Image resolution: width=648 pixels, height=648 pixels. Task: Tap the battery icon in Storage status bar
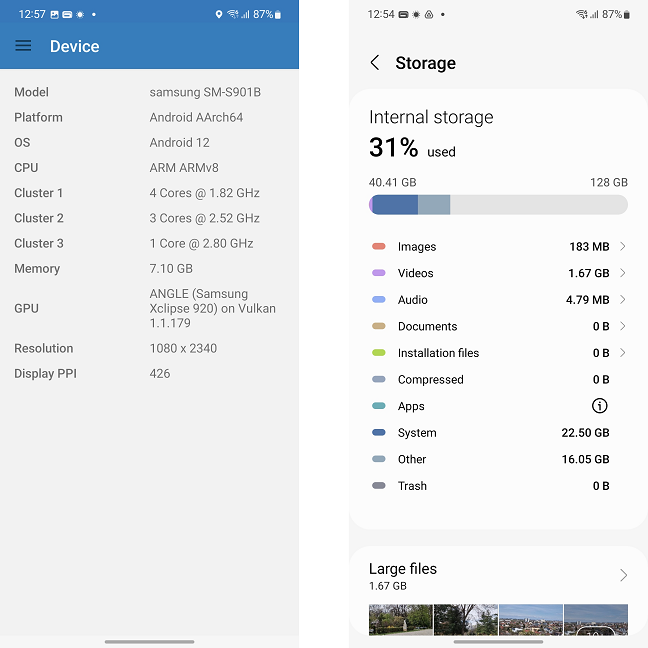[x=627, y=15]
